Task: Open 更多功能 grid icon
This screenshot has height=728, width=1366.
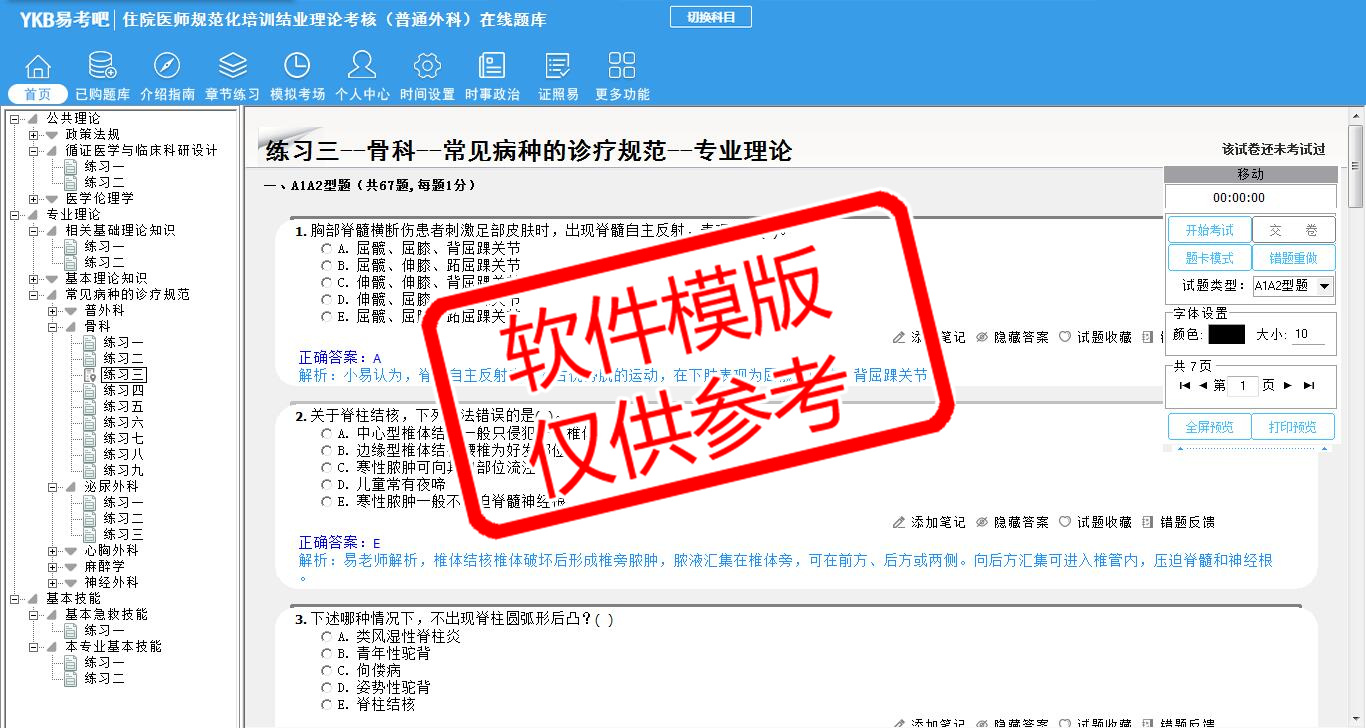Action: tap(622, 67)
